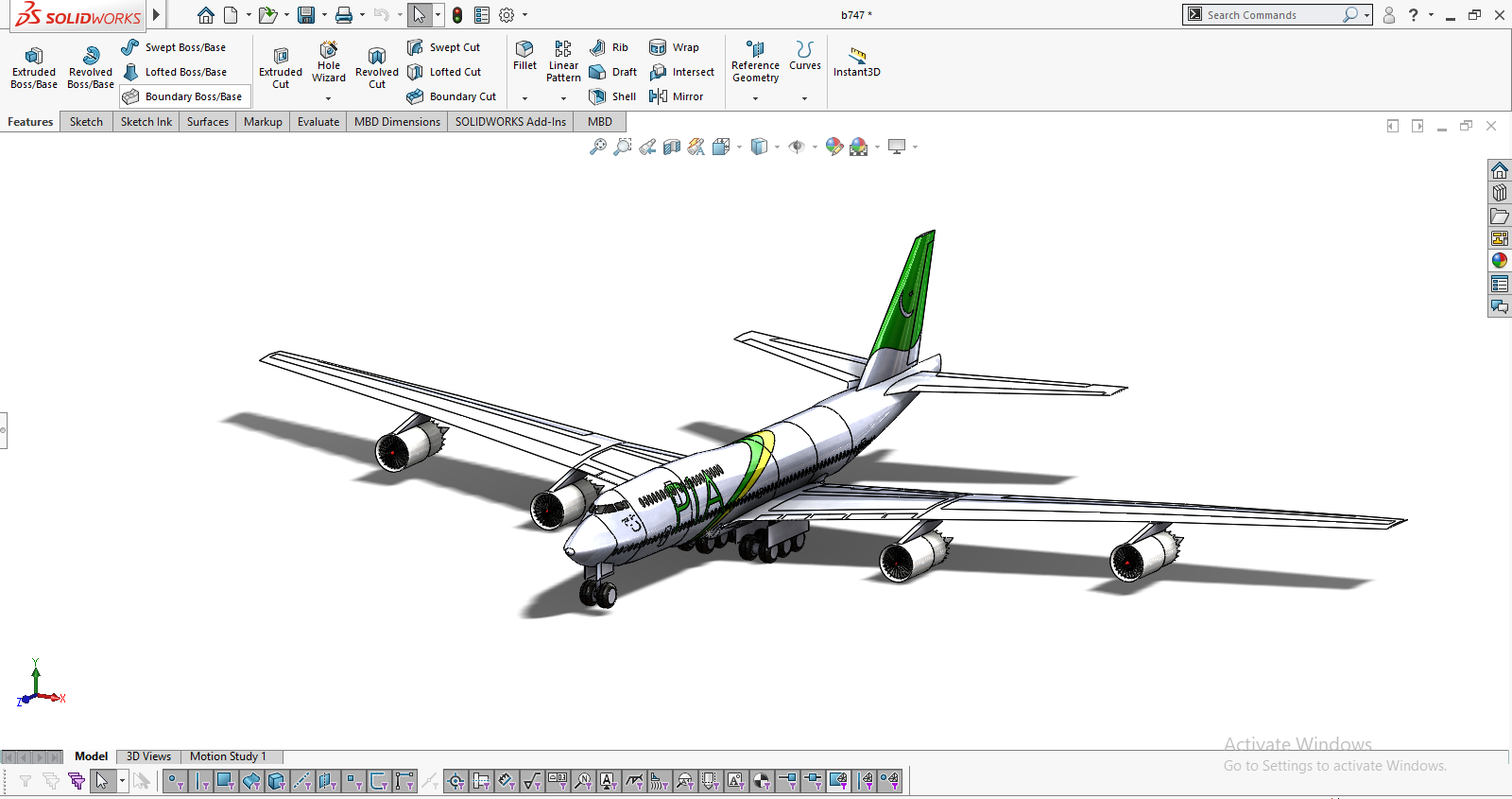Image resolution: width=1512 pixels, height=799 pixels.
Task: Toggle the Filter Axes selection filter
Action: (x=302, y=781)
